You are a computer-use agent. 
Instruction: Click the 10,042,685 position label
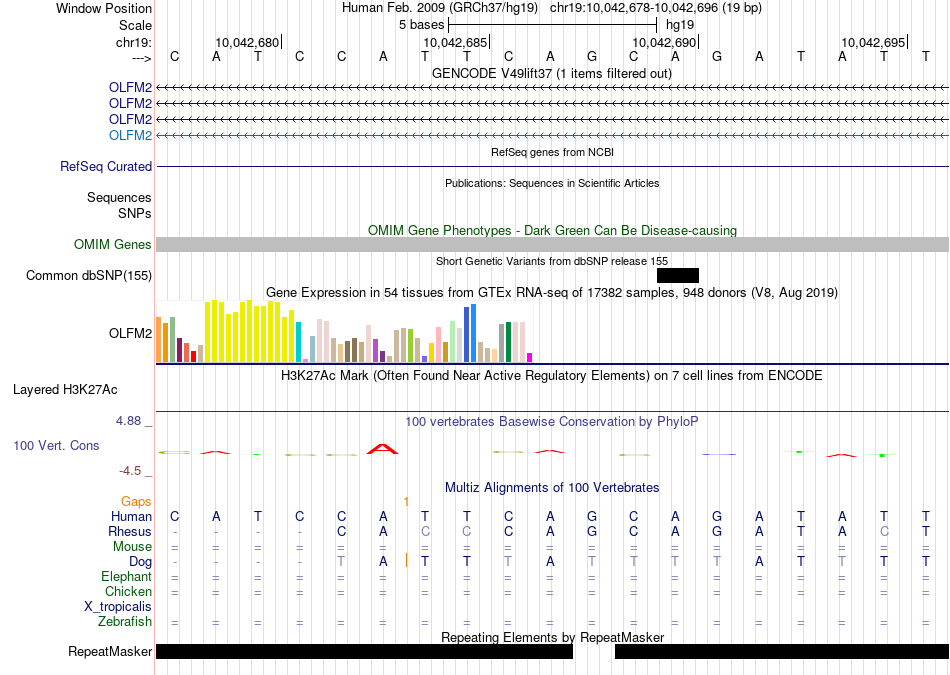pos(455,42)
